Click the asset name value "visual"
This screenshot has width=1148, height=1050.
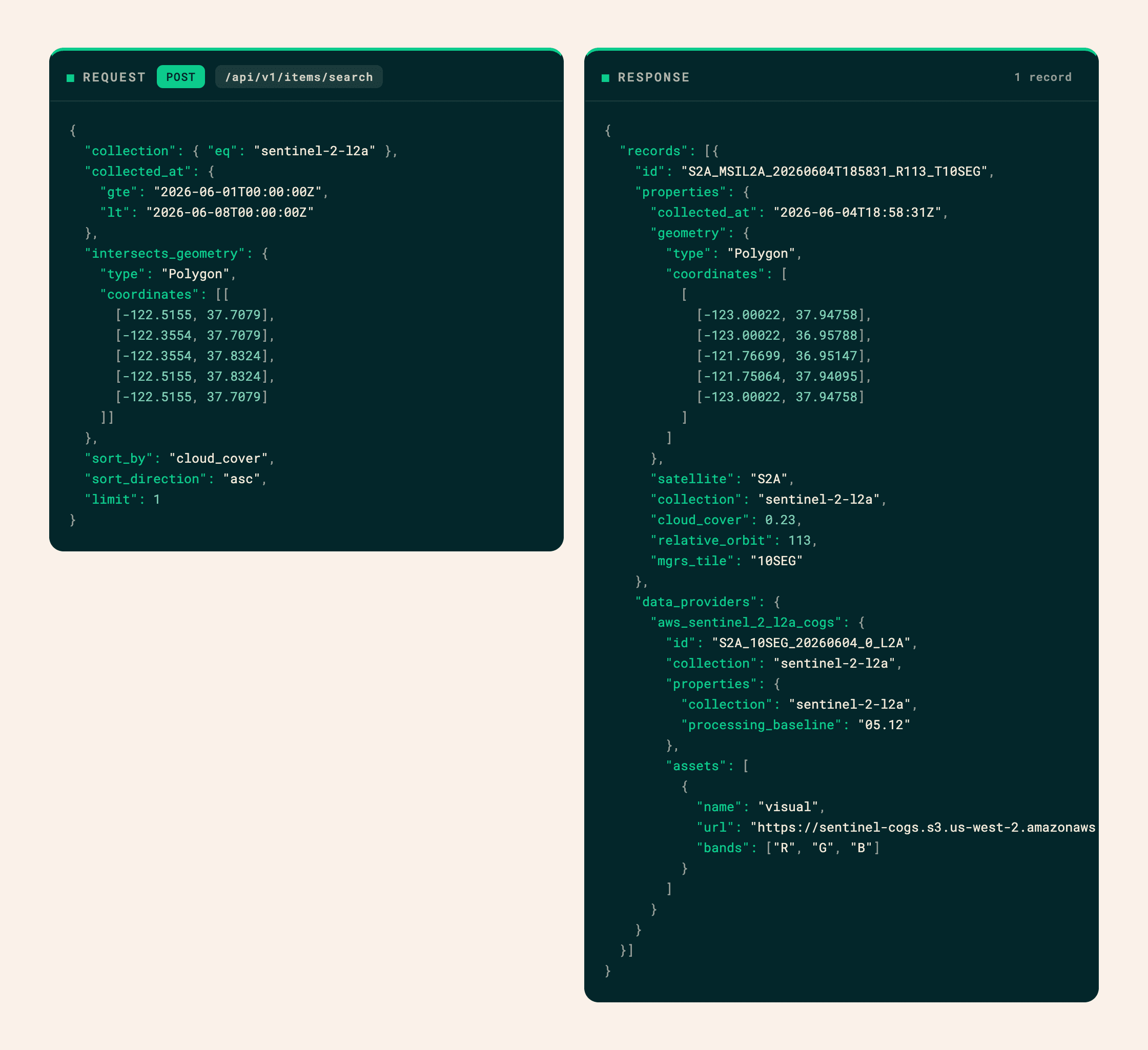788,807
